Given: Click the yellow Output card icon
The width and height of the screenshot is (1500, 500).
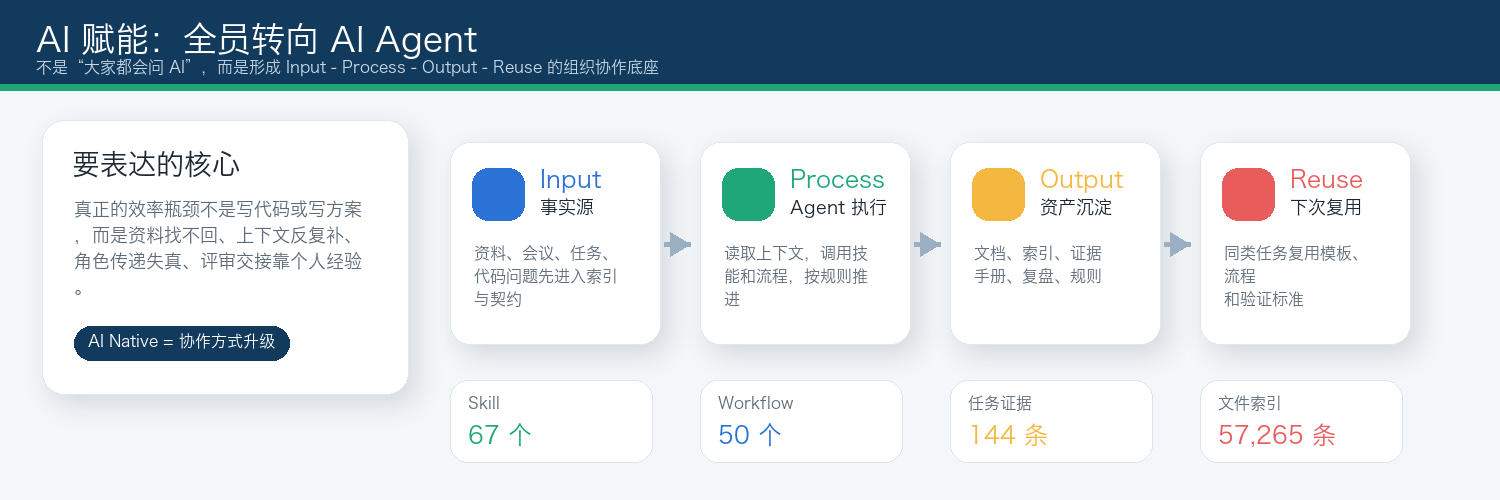Looking at the screenshot, I should (x=998, y=194).
